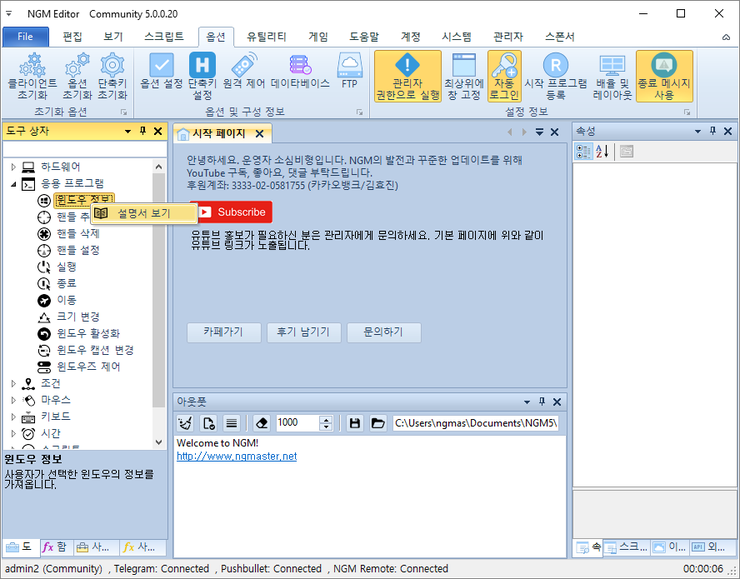
Task: Click alphabetical sort icon in 속성 panel
Action: click(x=602, y=151)
